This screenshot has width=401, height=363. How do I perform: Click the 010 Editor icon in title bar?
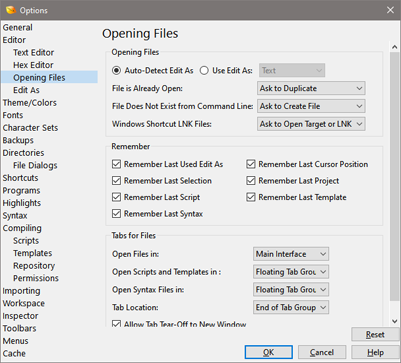(x=11, y=10)
